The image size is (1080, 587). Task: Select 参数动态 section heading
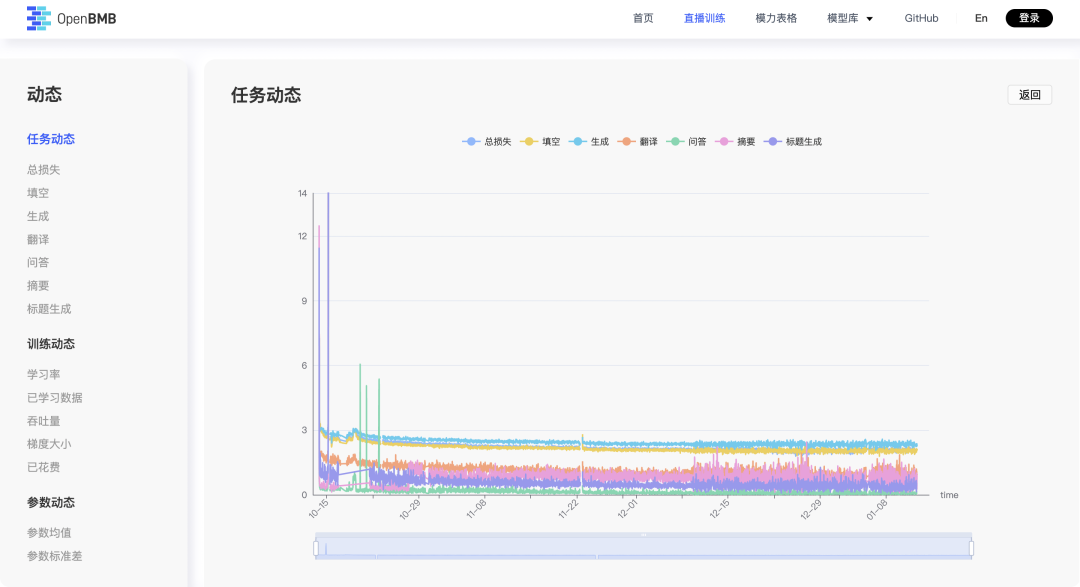tap(51, 502)
